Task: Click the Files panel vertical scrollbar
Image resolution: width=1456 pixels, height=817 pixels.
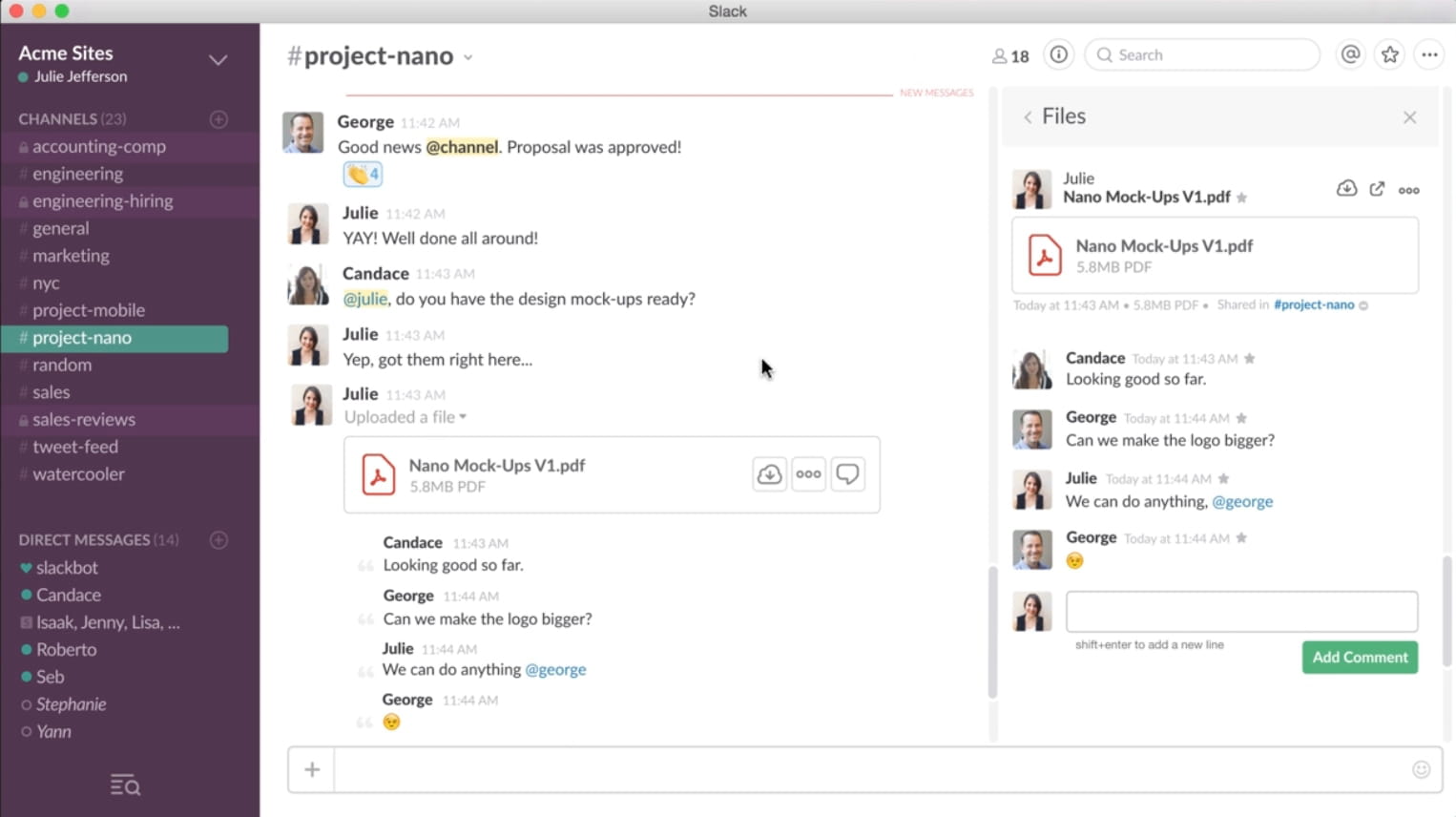Action: pos(1448,611)
